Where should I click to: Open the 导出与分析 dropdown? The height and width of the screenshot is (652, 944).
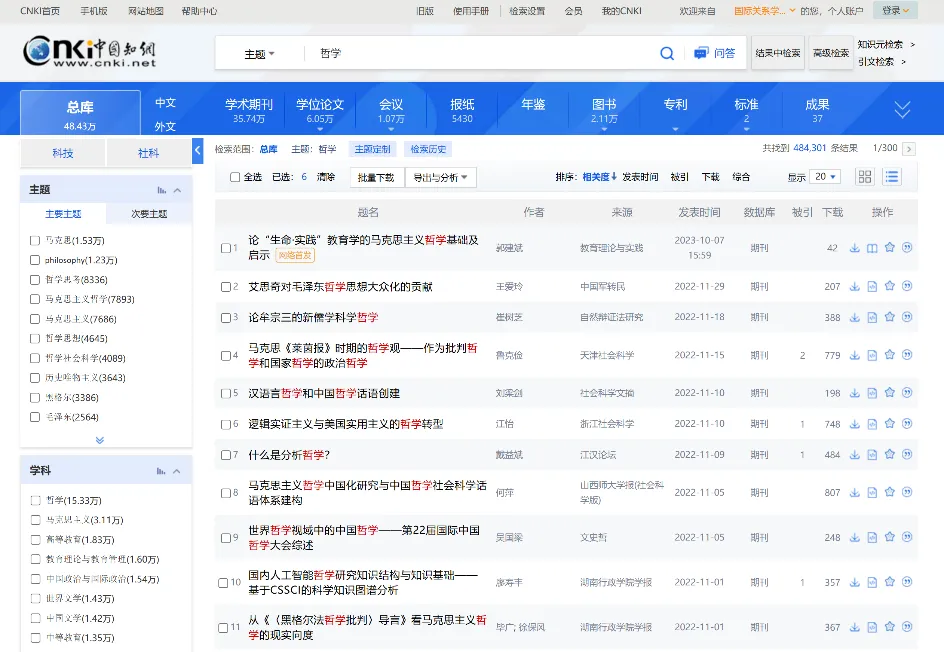[440, 176]
